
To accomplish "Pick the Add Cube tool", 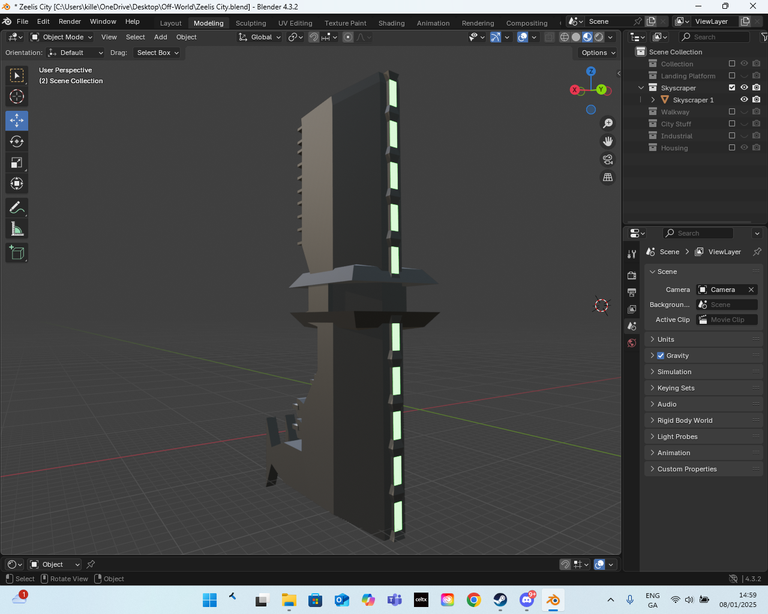I will 17,253.
